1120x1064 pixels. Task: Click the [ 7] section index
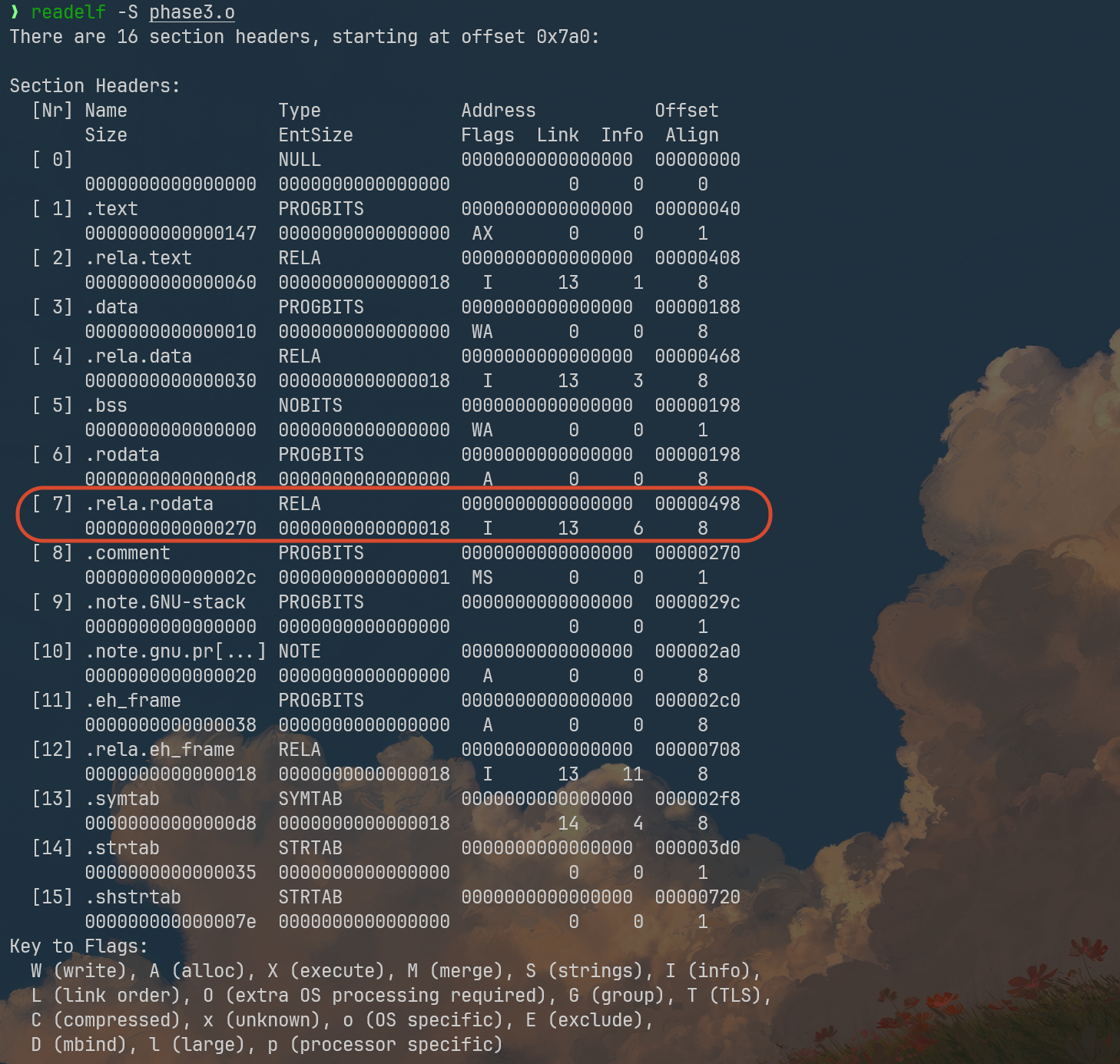[52, 504]
